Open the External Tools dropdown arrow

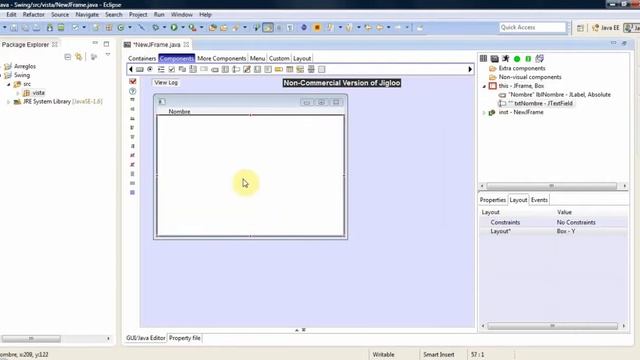[201, 27]
